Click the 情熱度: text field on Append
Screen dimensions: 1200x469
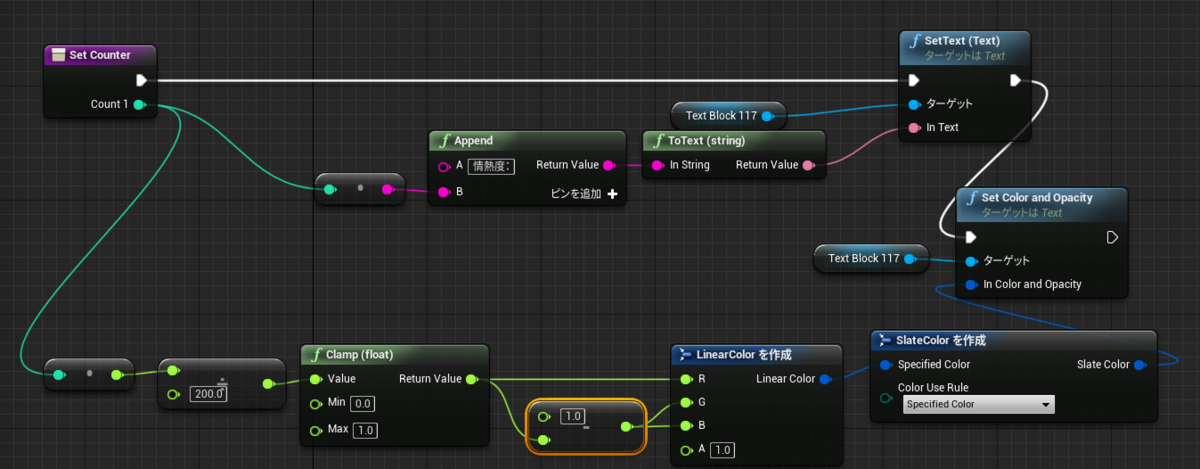[491, 166]
